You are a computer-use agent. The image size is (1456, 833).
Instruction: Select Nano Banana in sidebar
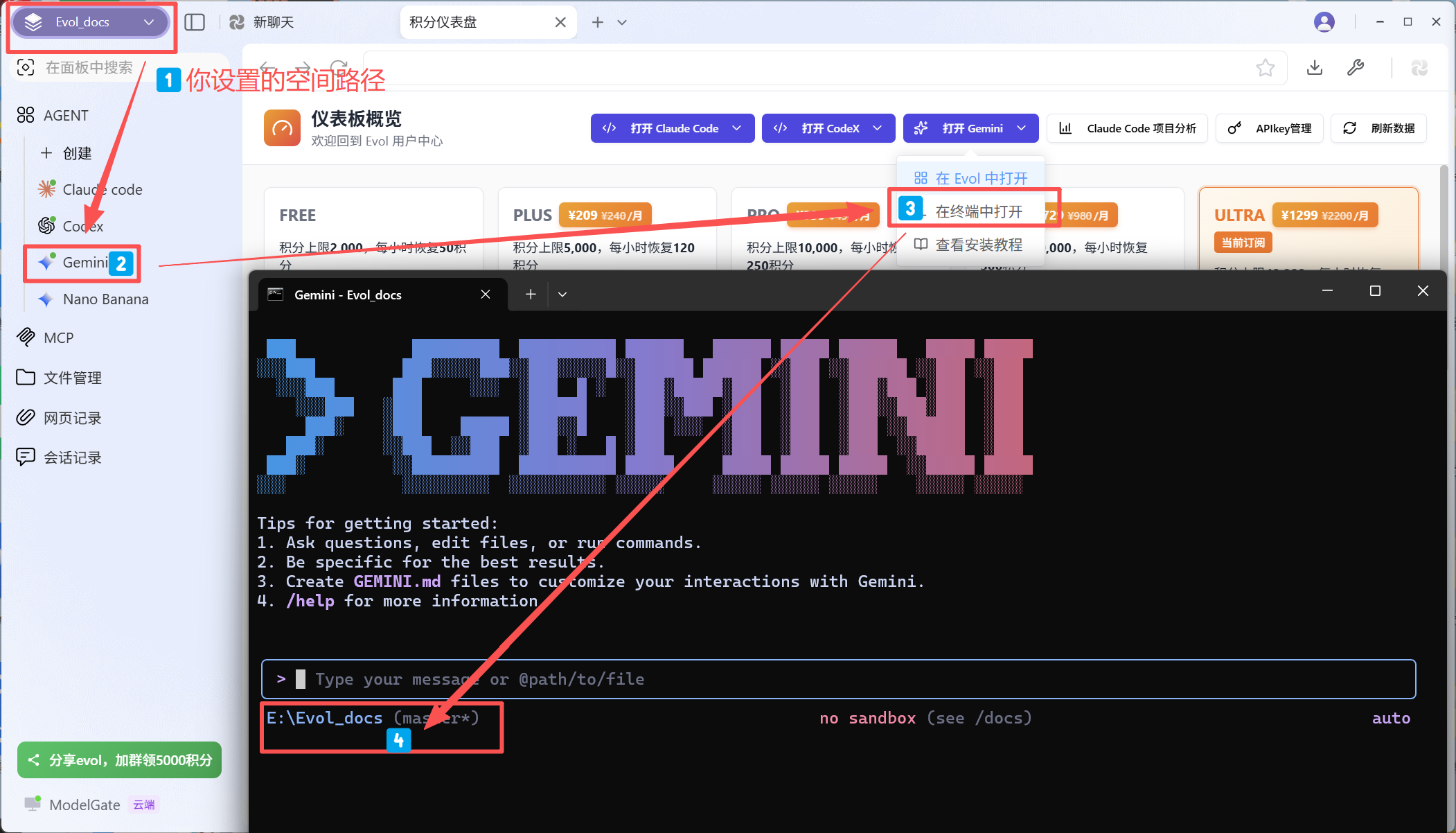105,299
